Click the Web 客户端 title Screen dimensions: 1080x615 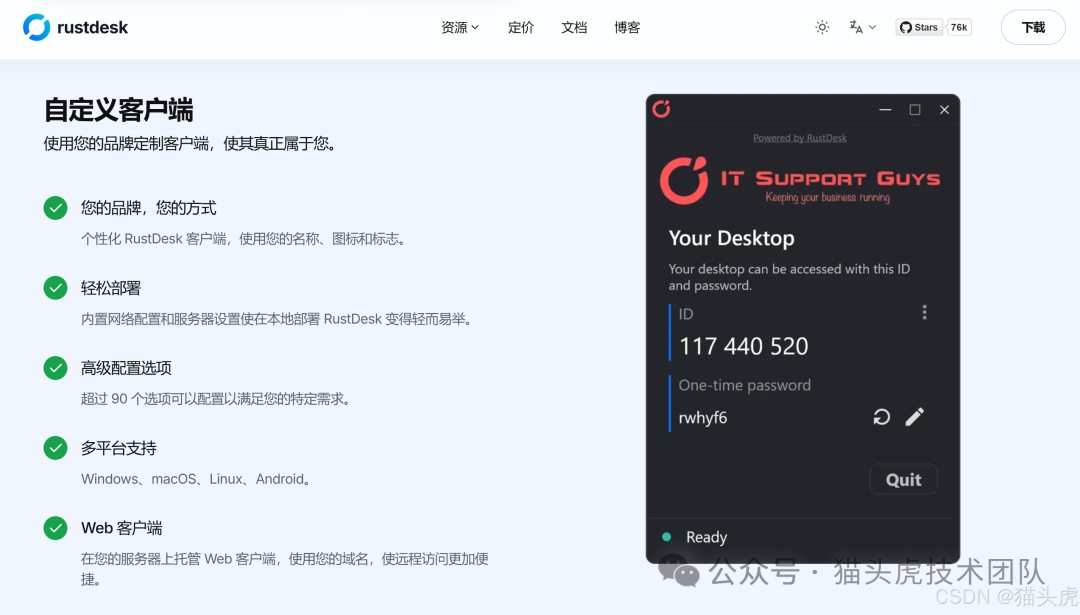[122, 528]
